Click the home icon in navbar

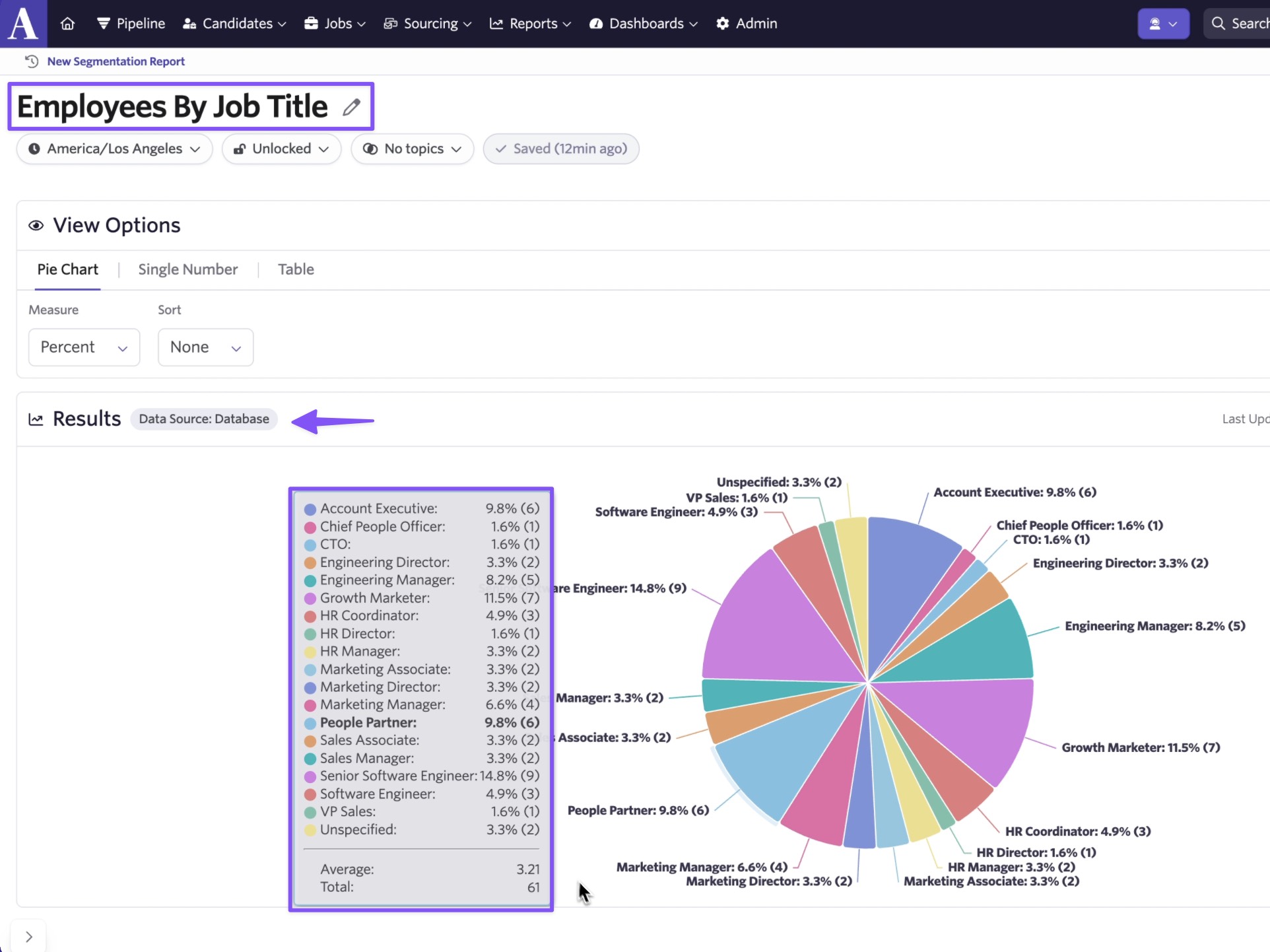click(x=67, y=24)
